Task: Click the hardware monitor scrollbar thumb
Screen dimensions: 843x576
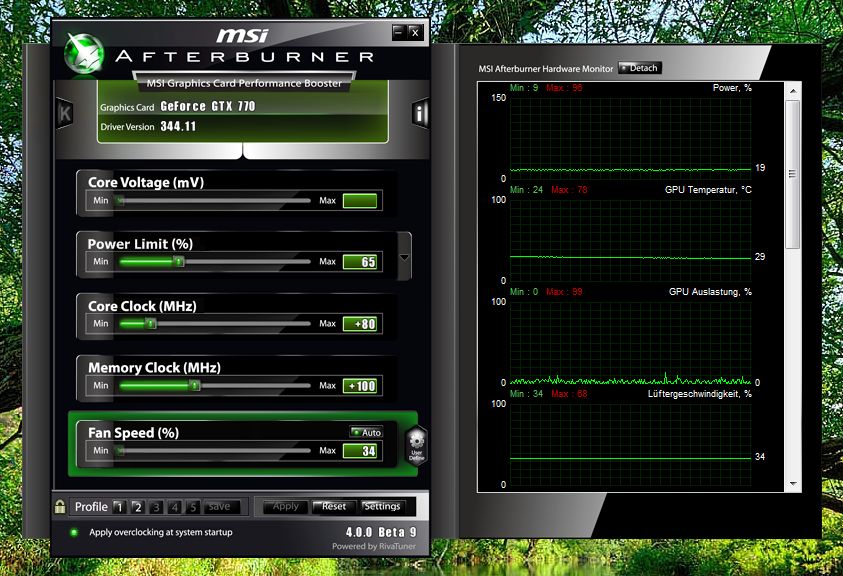Action: [792, 174]
